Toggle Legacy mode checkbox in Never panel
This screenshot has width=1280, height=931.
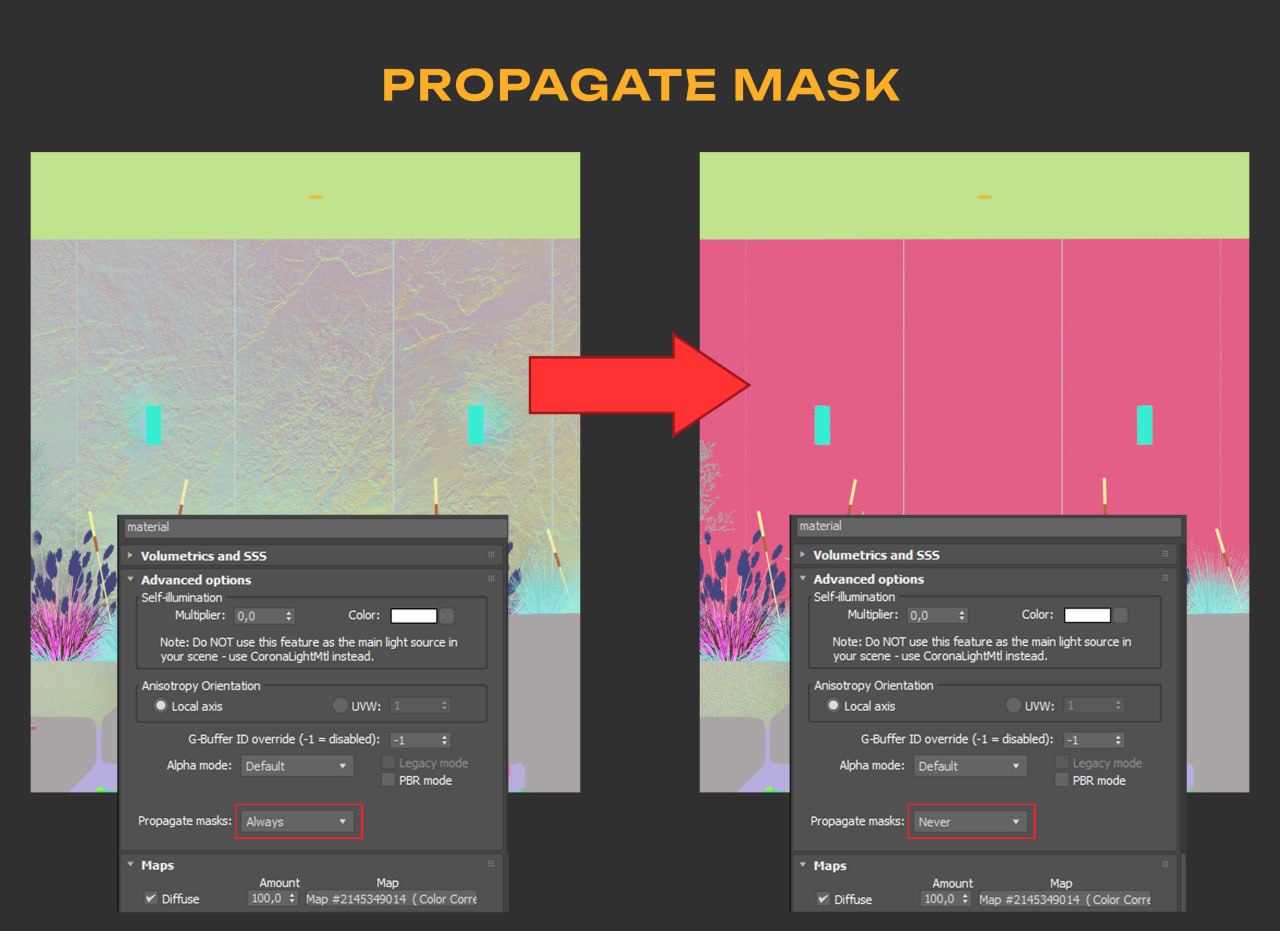pos(1062,763)
